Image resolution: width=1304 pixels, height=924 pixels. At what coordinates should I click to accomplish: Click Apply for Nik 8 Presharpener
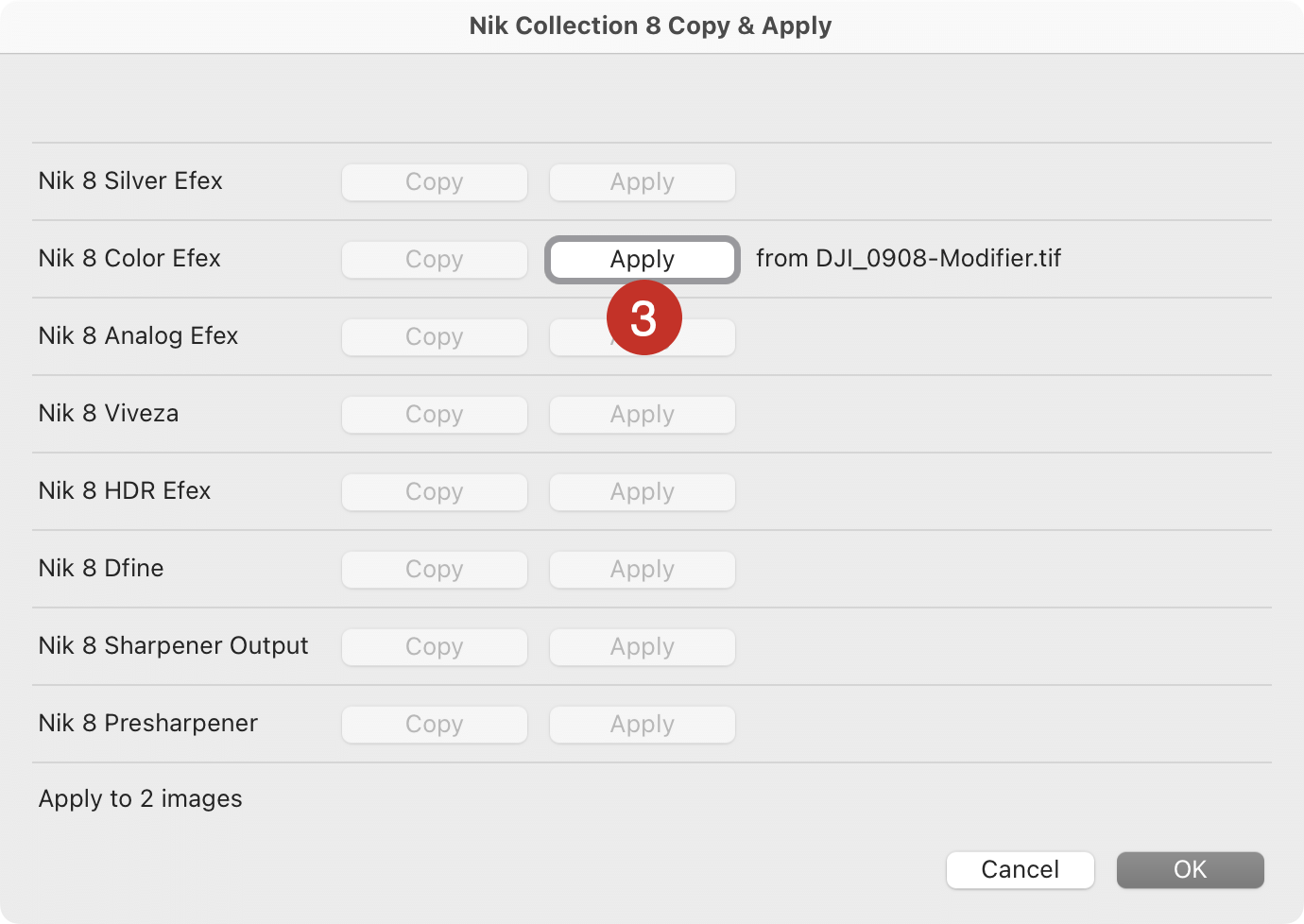643,725
